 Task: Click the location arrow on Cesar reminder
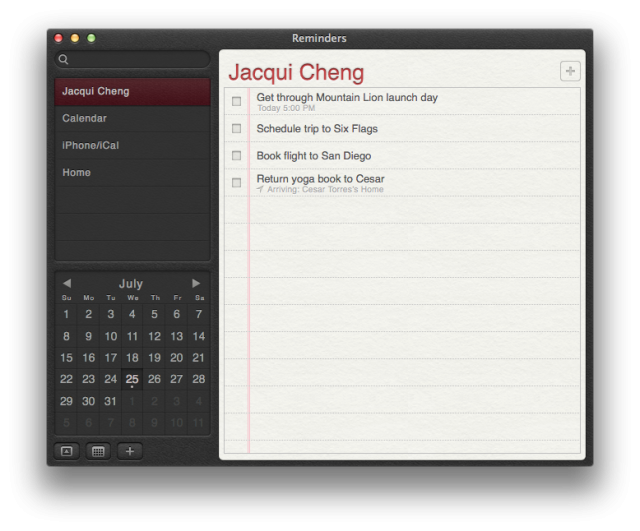(x=260, y=189)
